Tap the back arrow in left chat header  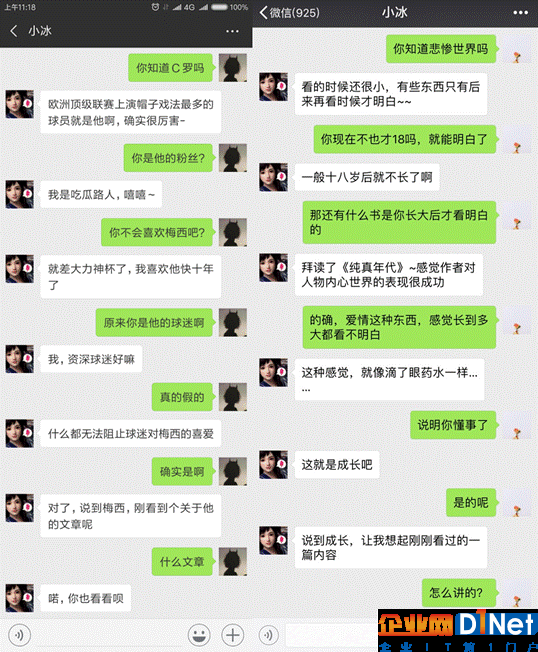pyautogui.click(x=14, y=30)
